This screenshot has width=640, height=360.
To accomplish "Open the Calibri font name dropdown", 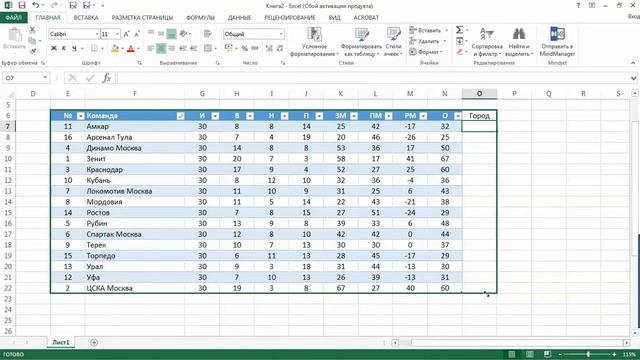I will pos(97,34).
